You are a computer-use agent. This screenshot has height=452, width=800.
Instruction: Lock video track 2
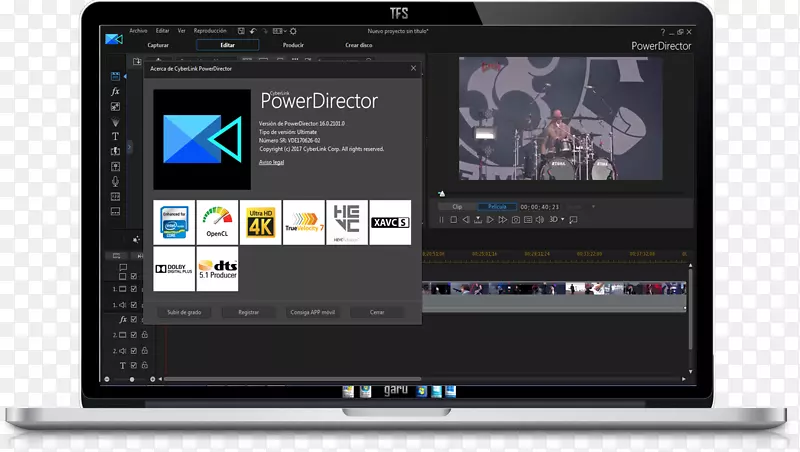coord(145,335)
